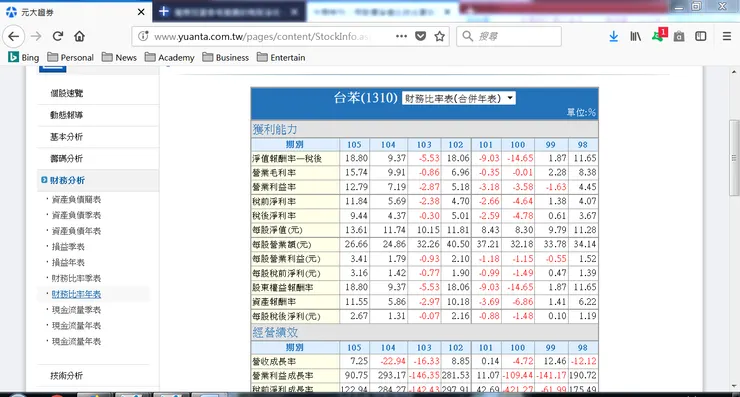The width and height of the screenshot is (740, 397).
Task: Click the 15.74 value in 營業毛利率 row
Action: click(356, 172)
